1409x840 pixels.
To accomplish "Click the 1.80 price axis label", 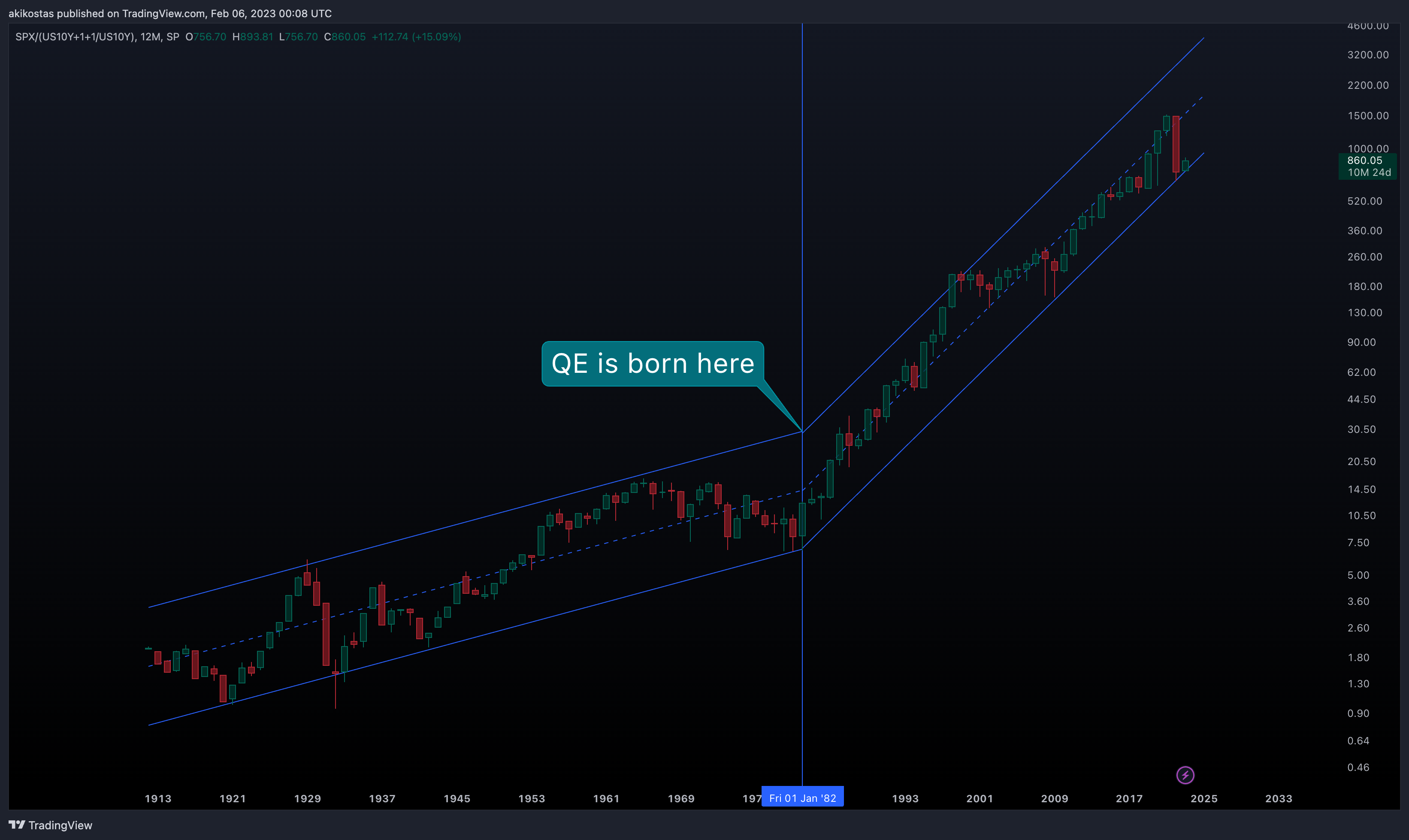I will [x=1358, y=658].
